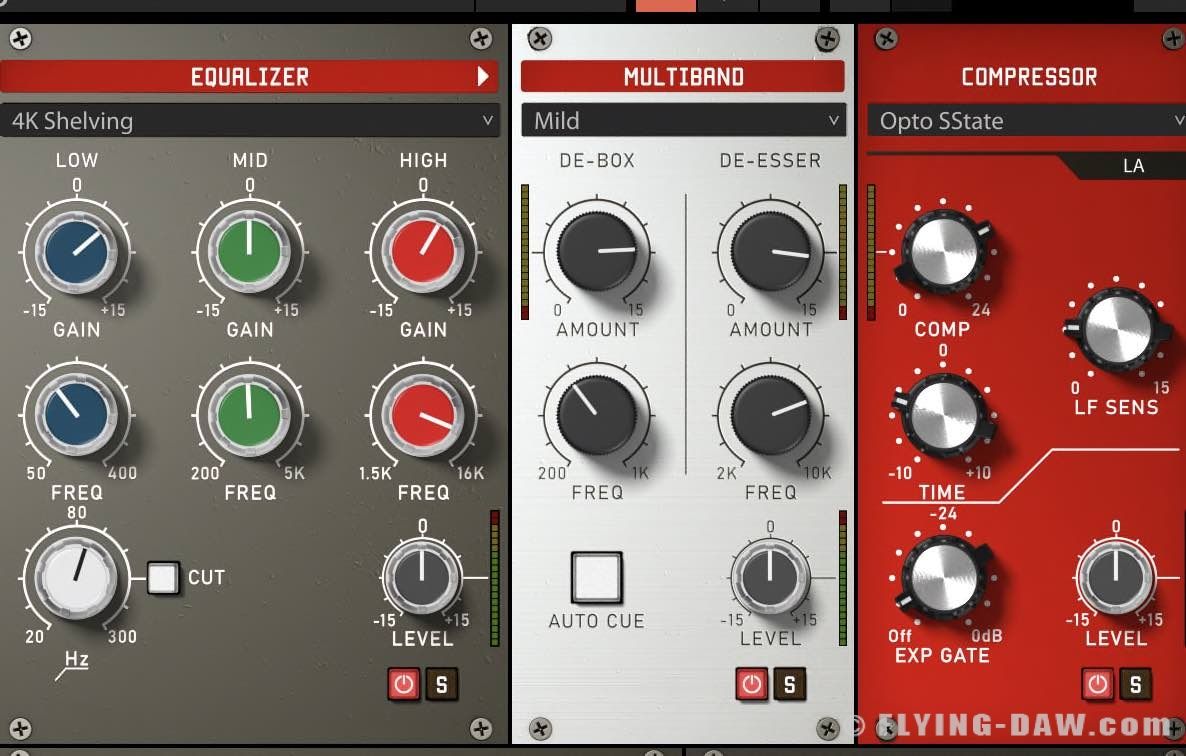The image size is (1186, 756).
Task: Toggle the CUT switch on the equalizer
Action: [x=163, y=578]
